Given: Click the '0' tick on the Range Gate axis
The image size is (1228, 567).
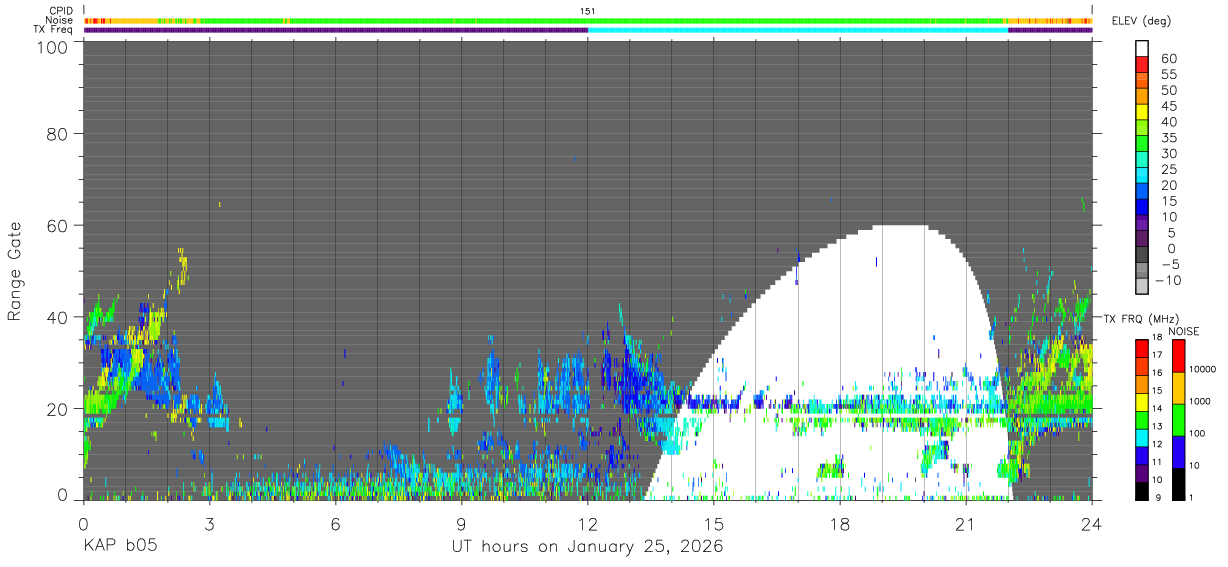Looking at the screenshot, I should point(62,495).
